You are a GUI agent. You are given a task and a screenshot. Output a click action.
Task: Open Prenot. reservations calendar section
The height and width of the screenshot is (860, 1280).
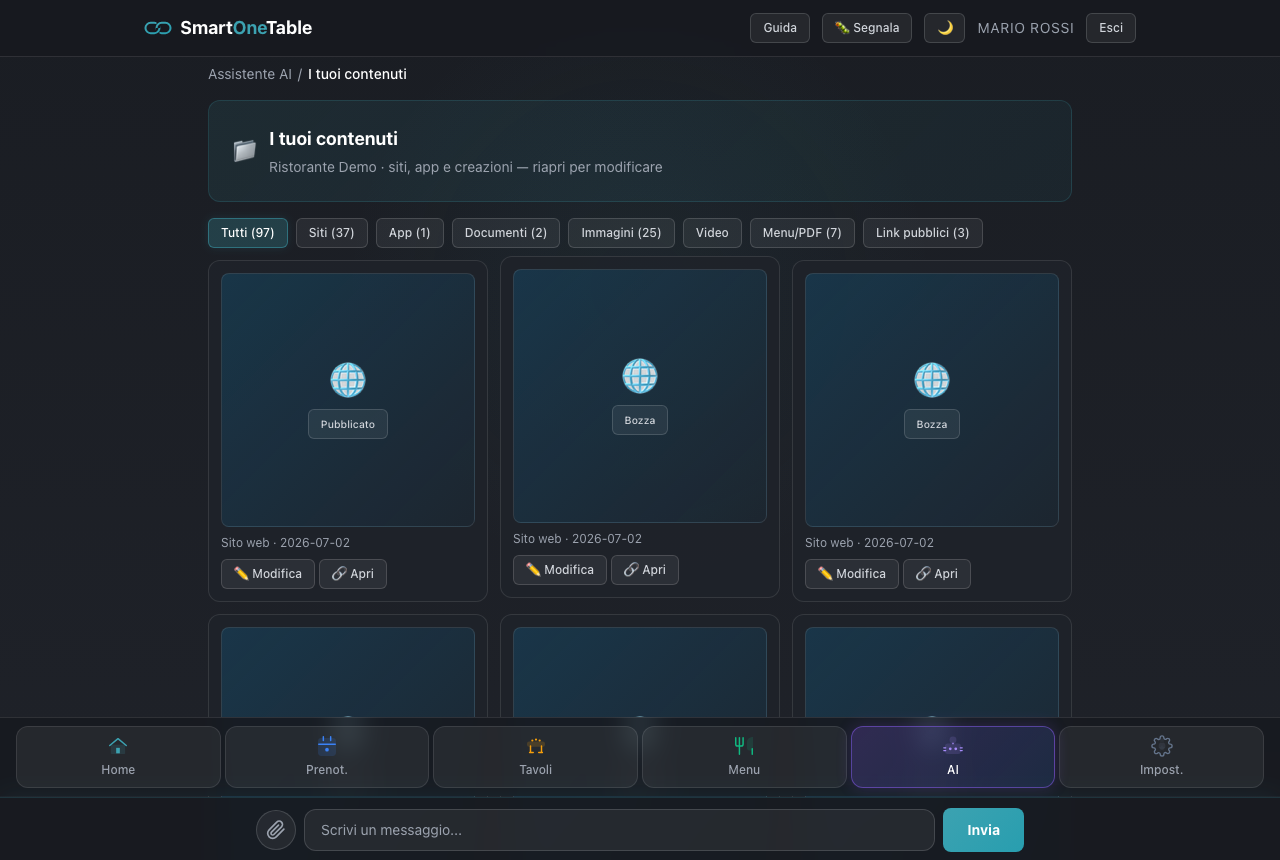point(327,757)
